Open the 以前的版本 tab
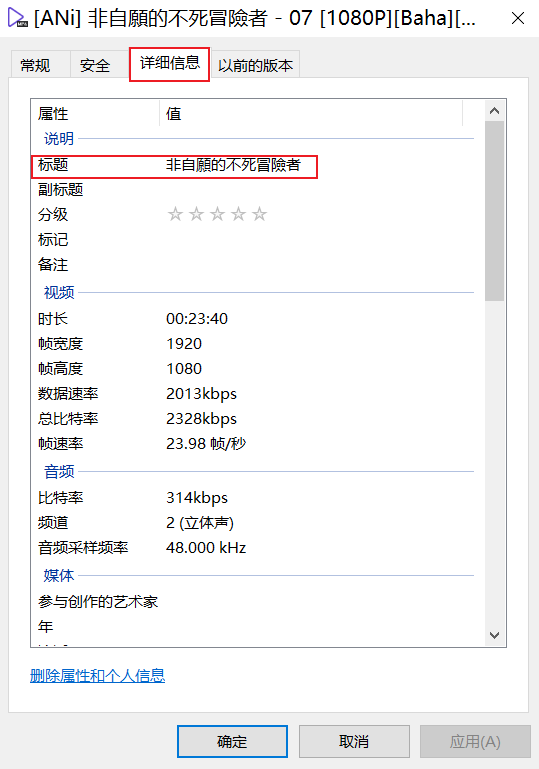Viewport: 539px width, 769px height. click(255, 65)
